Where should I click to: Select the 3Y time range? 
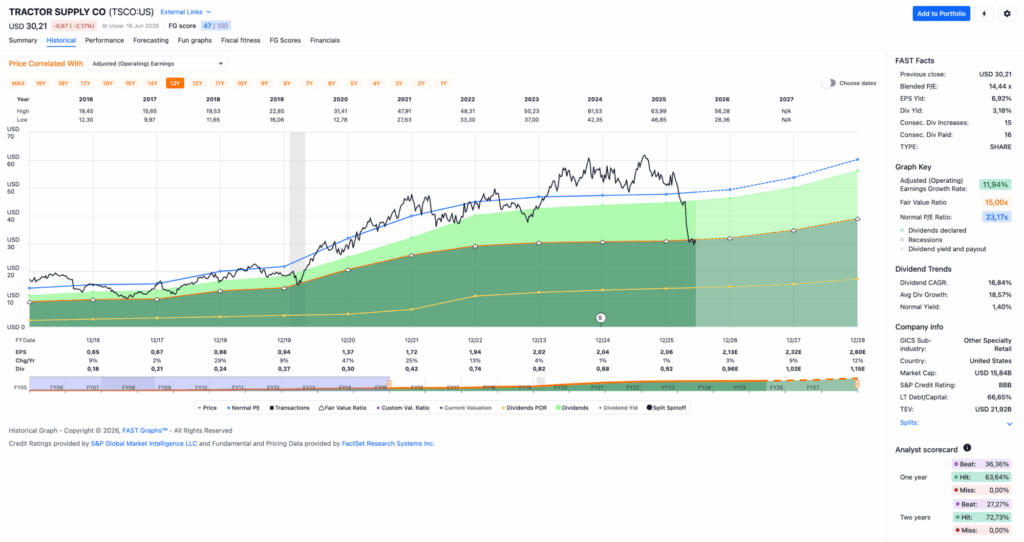[x=398, y=83]
